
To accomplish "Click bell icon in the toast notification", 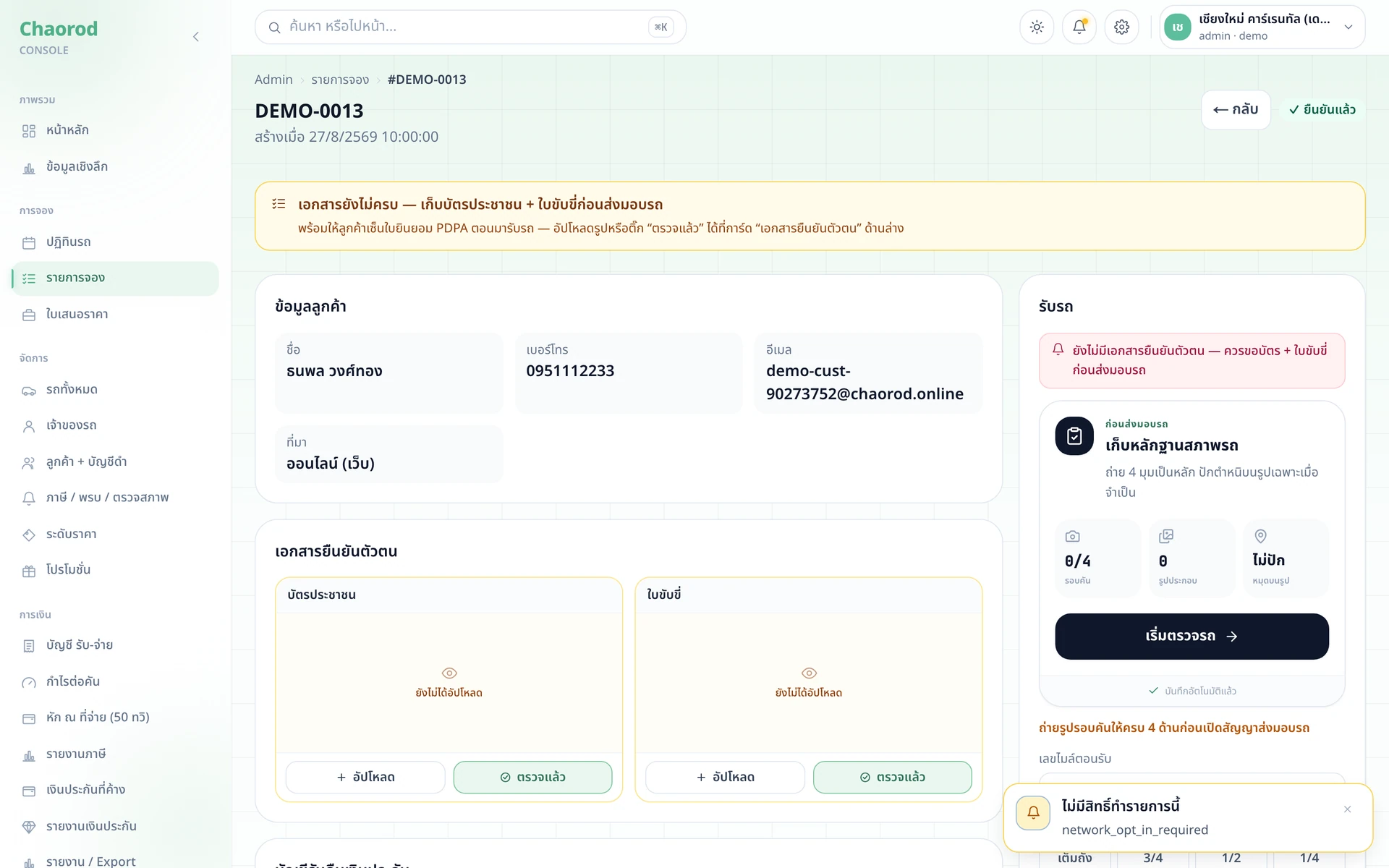I will [1033, 812].
